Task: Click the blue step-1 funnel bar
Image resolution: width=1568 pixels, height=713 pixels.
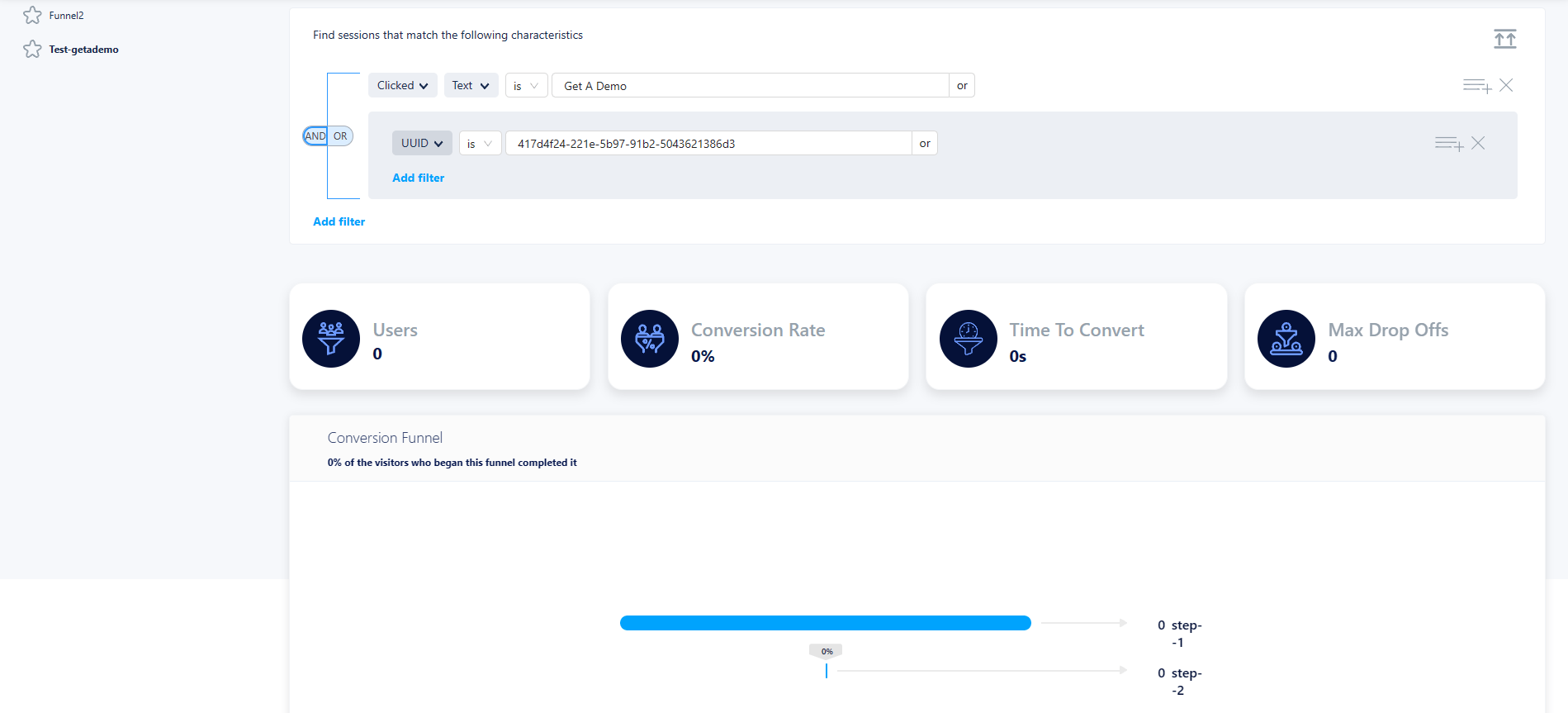Action: 825,623
